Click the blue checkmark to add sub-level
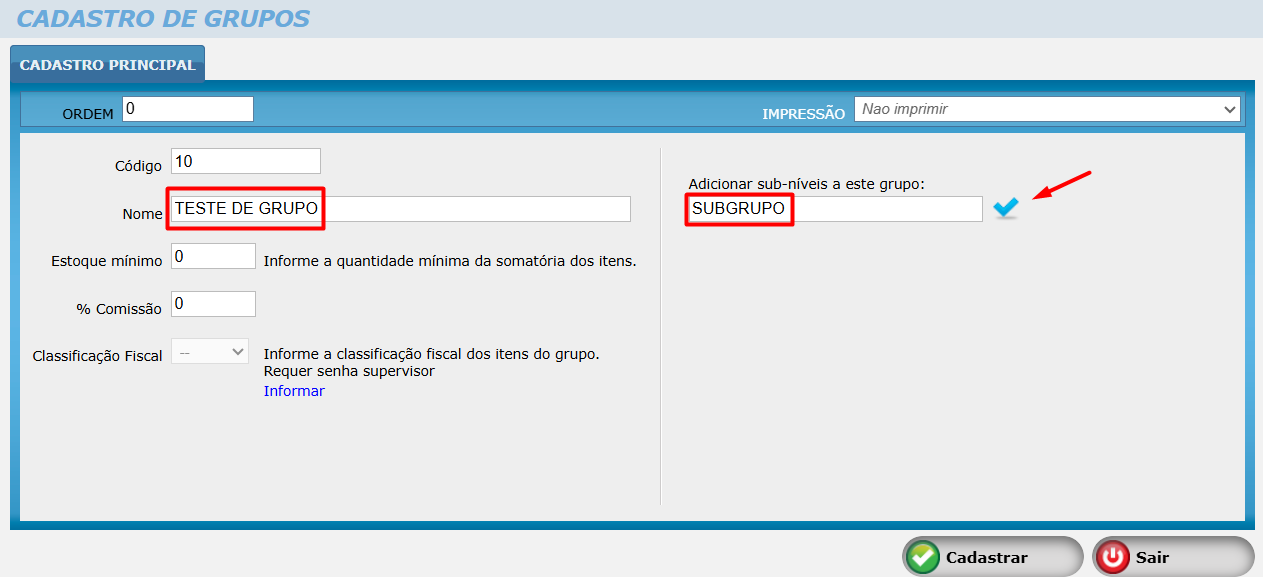1263x577 pixels. tap(1006, 208)
